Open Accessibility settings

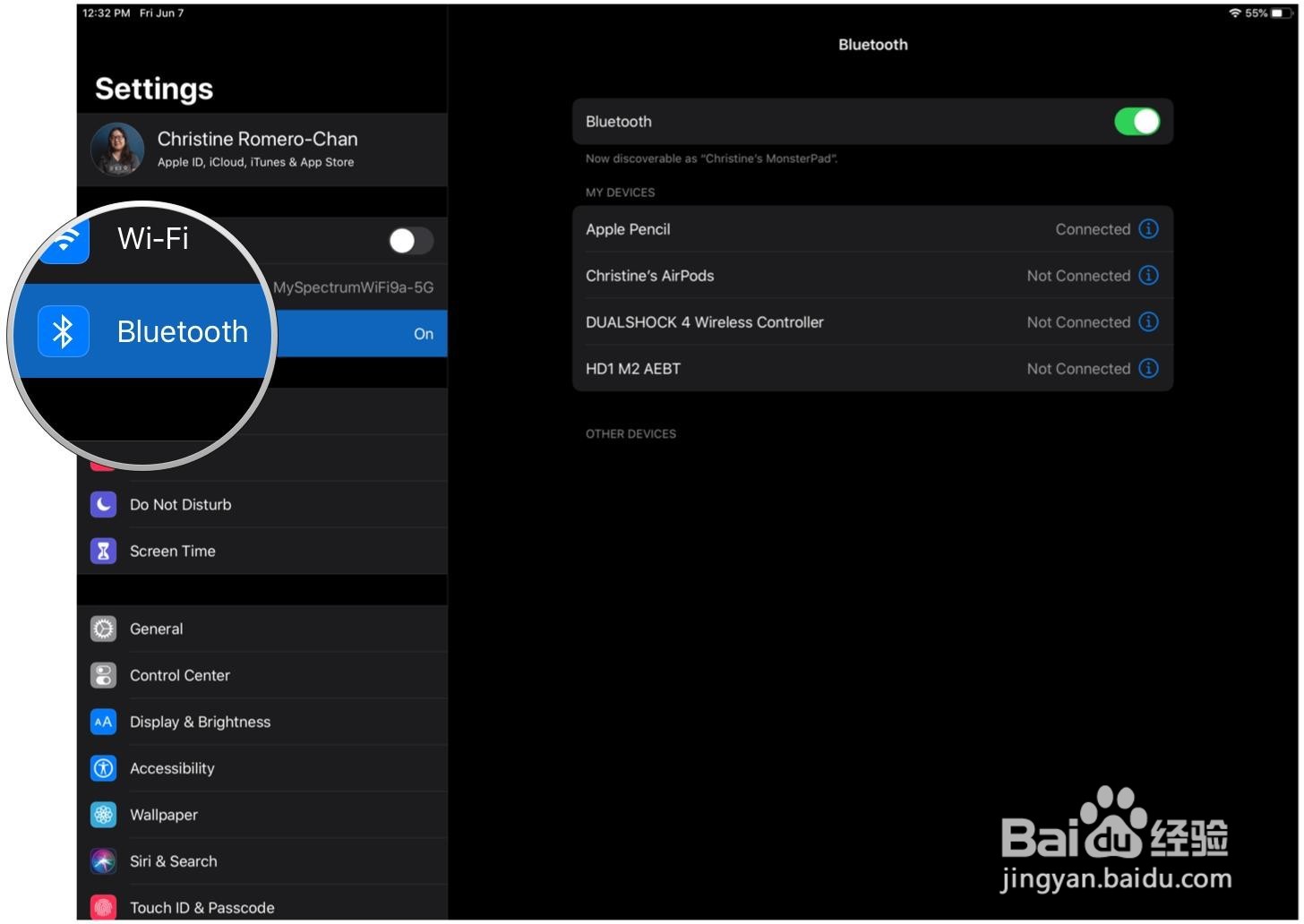click(262, 769)
